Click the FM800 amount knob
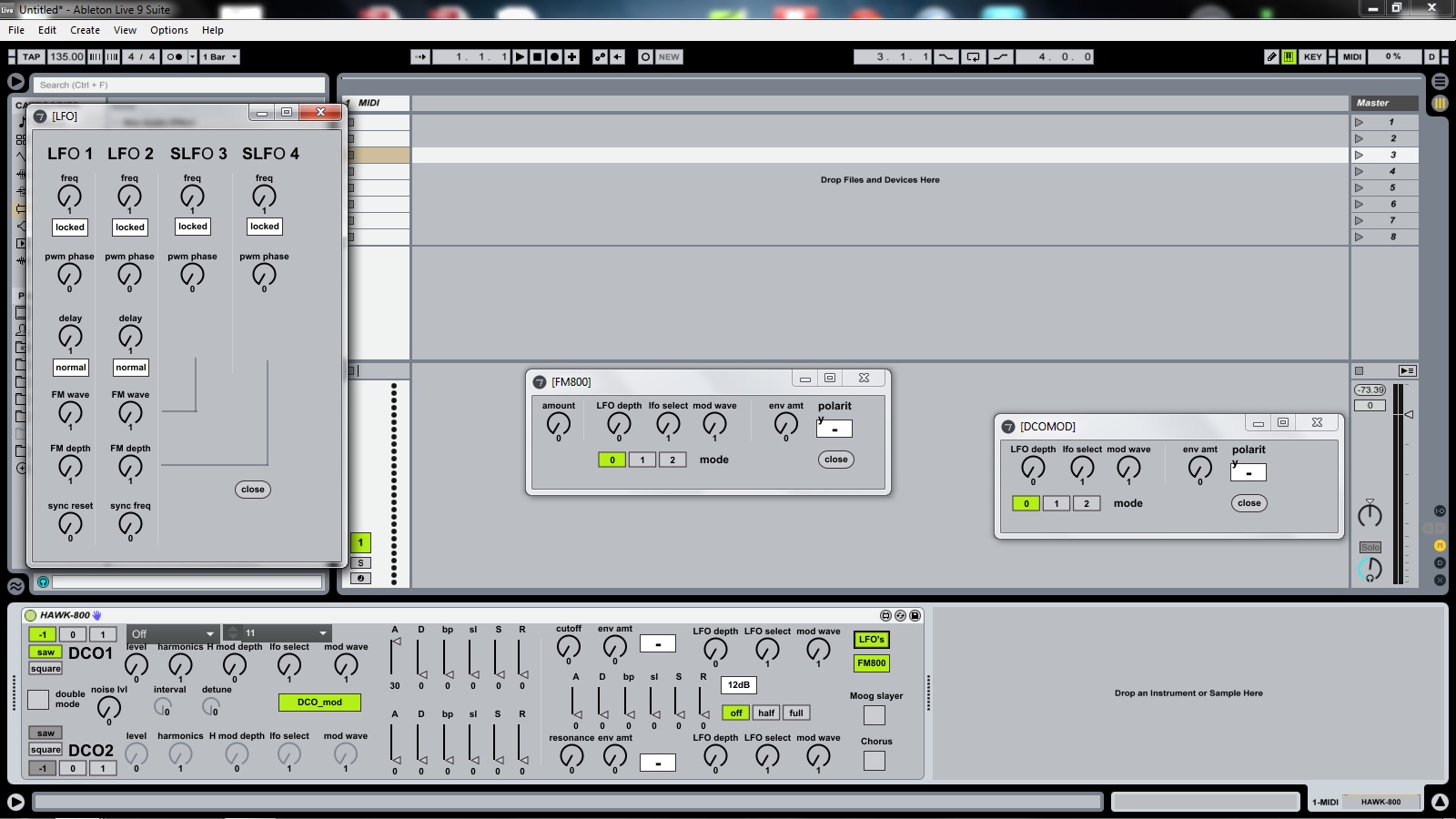This screenshot has width=1456, height=819. point(559,423)
